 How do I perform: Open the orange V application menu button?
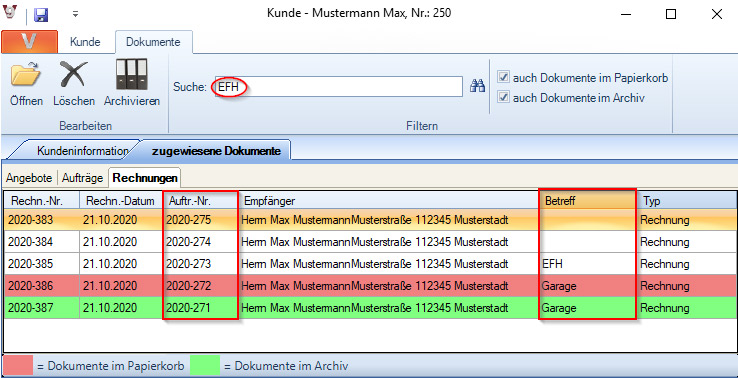tap(29, 42)
